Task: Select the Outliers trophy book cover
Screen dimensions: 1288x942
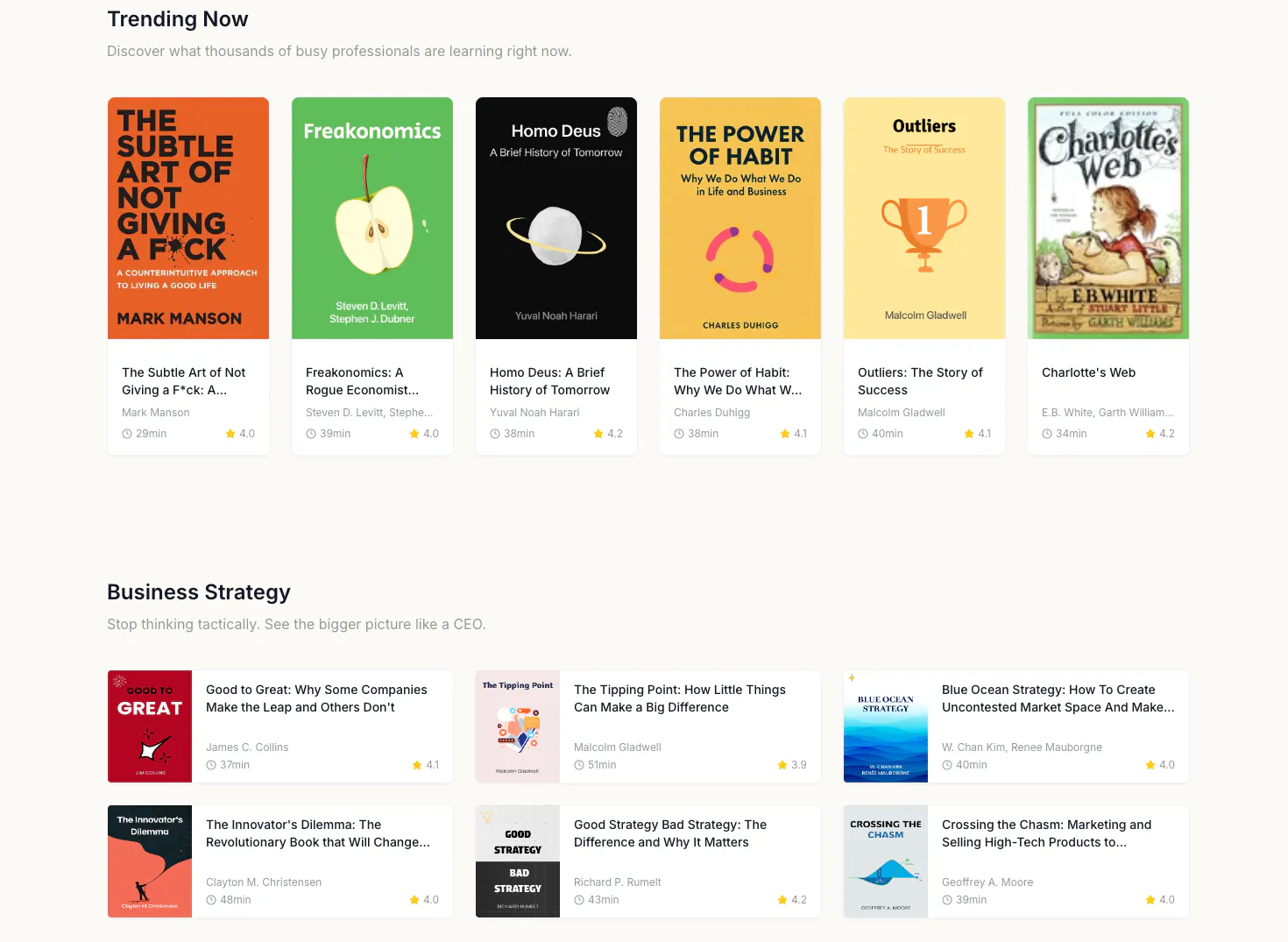Action: tap(924, 218)
